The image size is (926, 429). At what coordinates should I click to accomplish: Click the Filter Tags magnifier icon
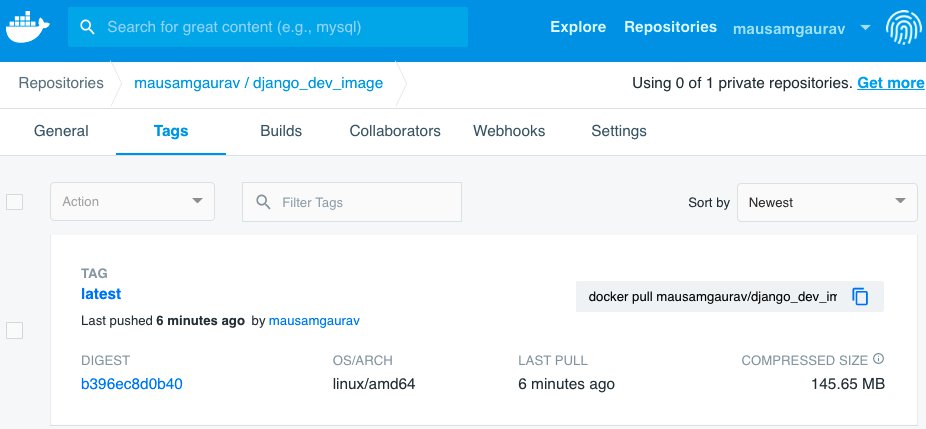[x=264, y=202]
